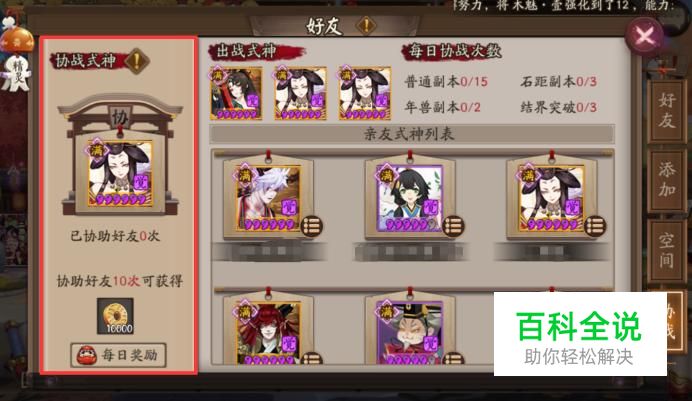Click the 每日奖励 daily reward button
The image size is (692, 401).
[118, 355]
